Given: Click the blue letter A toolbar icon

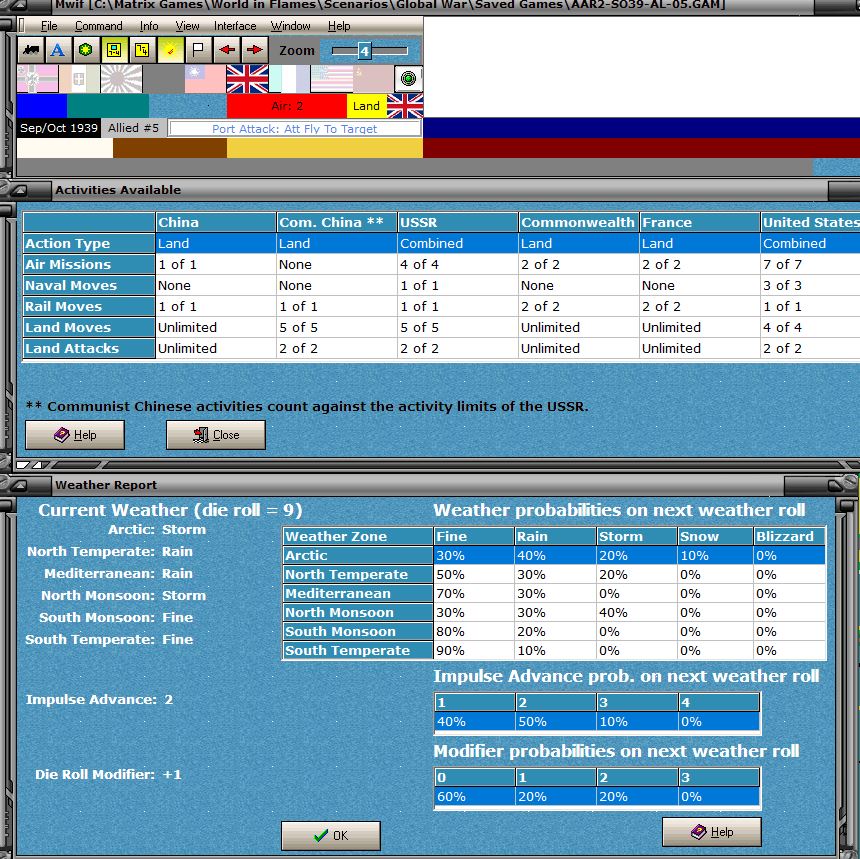Looking at the screenshot, I should pyautogui.click(x=58, y=50).
